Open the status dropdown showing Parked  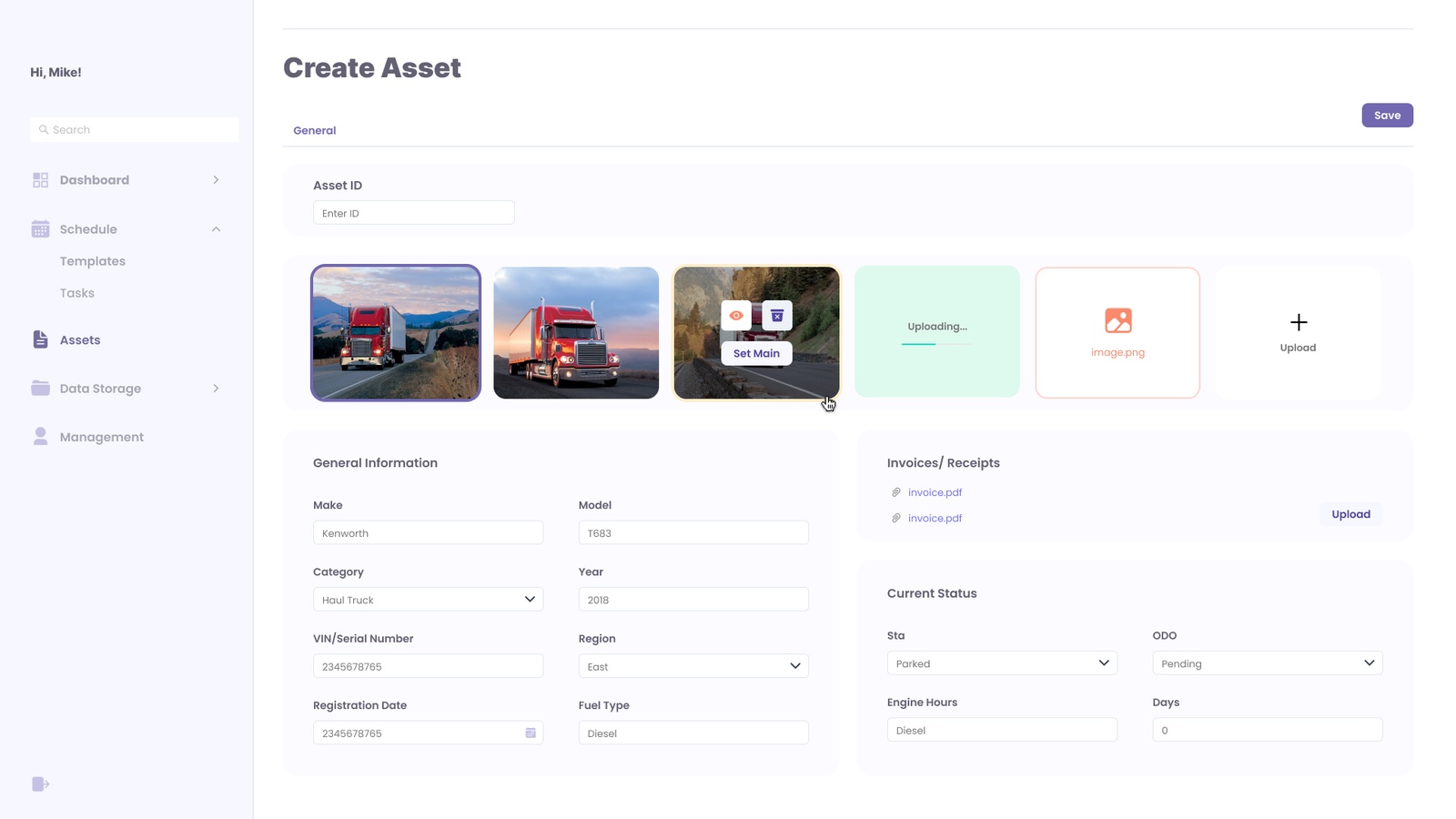click(1001, 663)
